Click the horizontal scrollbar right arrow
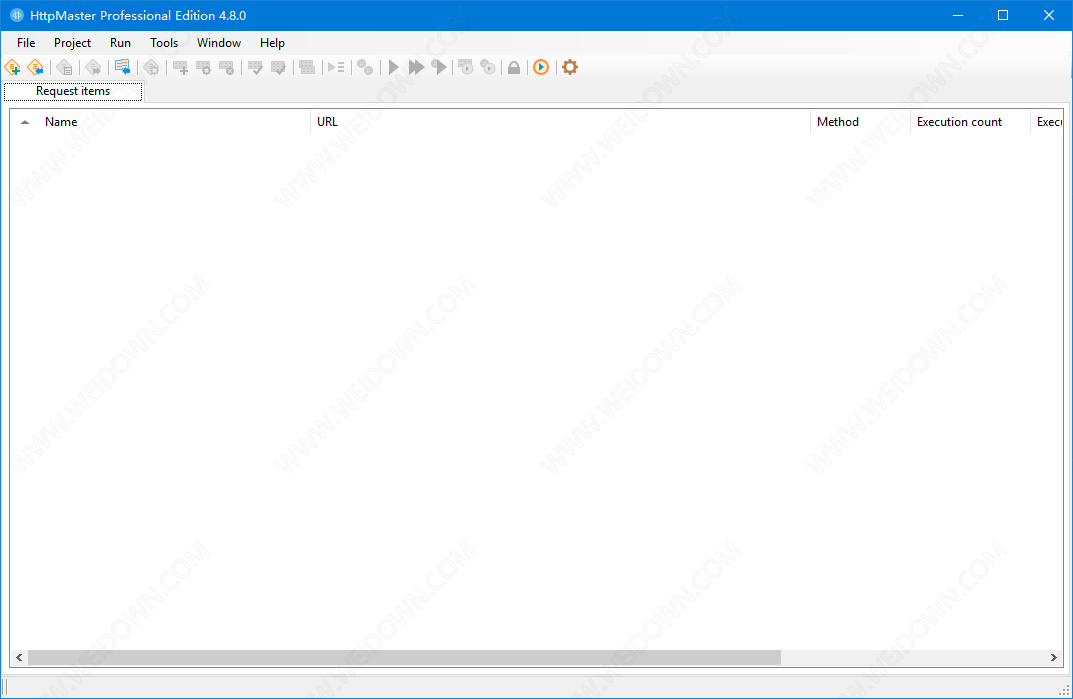 (x=1054, y=657)
